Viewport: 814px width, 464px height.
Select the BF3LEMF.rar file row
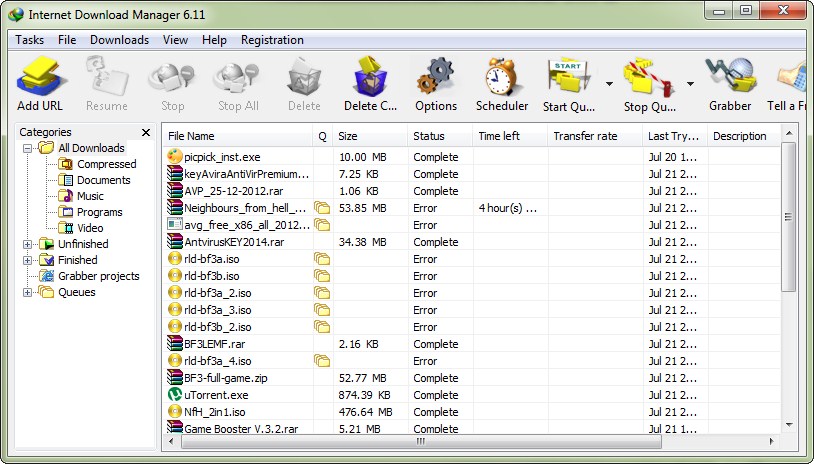471,344
